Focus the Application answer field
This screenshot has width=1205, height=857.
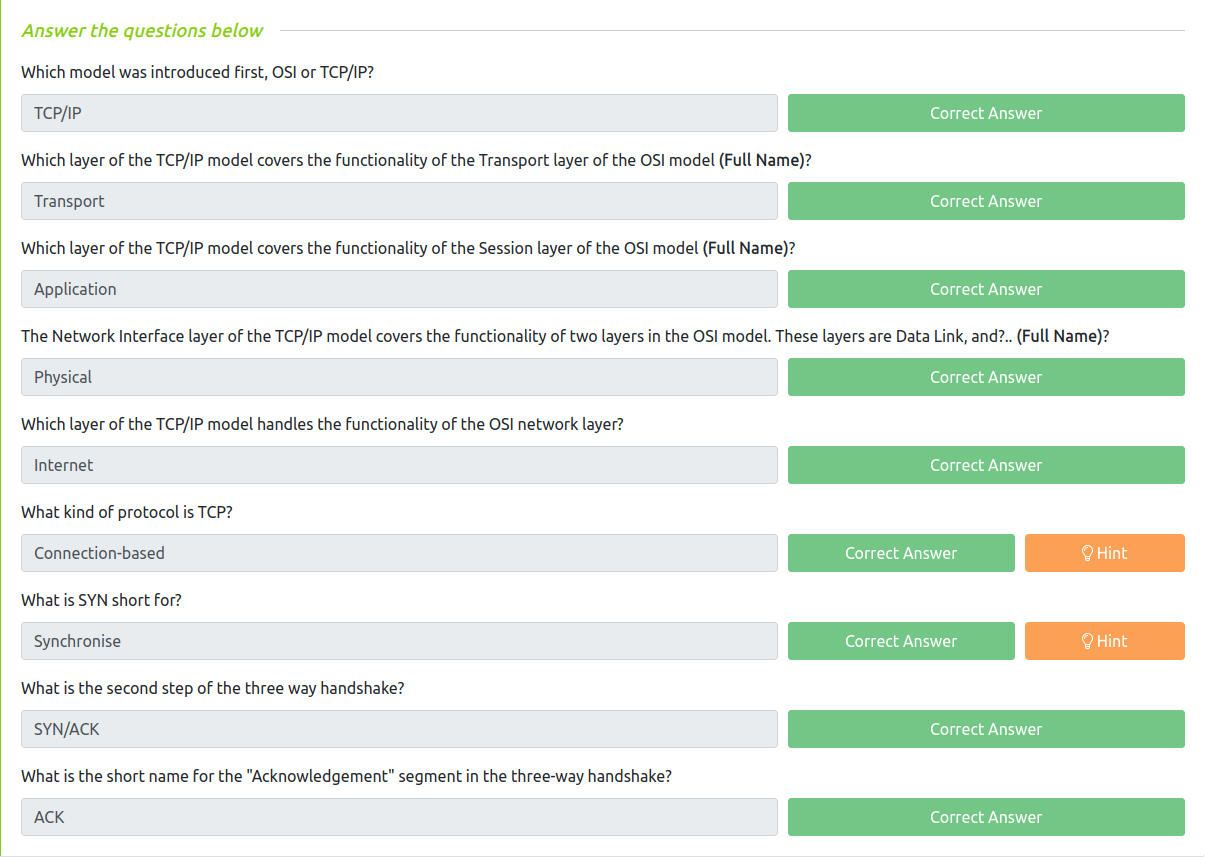pyautogui.click(x=399, y=289)
